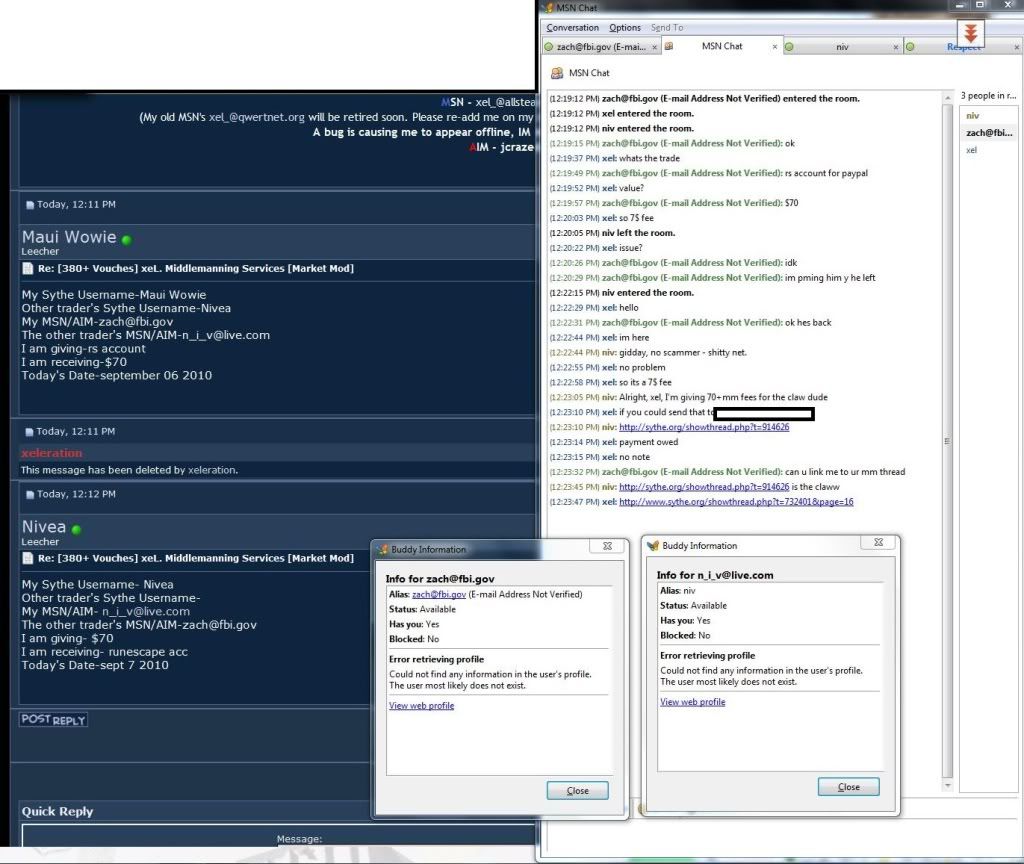The image size is (1024, 864).
Task: Click the zach@fbi.gov alias link in Buddy Information
Action: (439, 594)
